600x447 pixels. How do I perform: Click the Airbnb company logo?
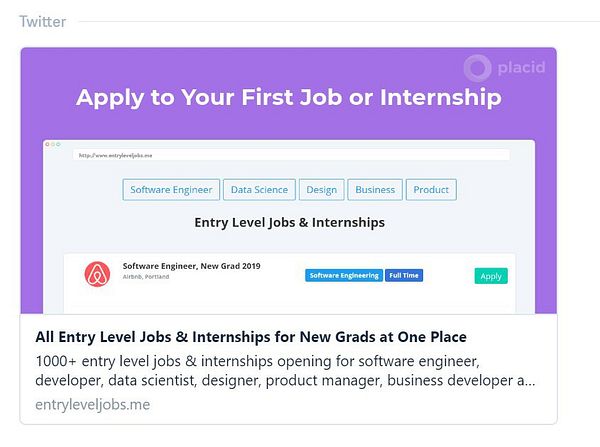pyautogui.click(x=97, y=274)
